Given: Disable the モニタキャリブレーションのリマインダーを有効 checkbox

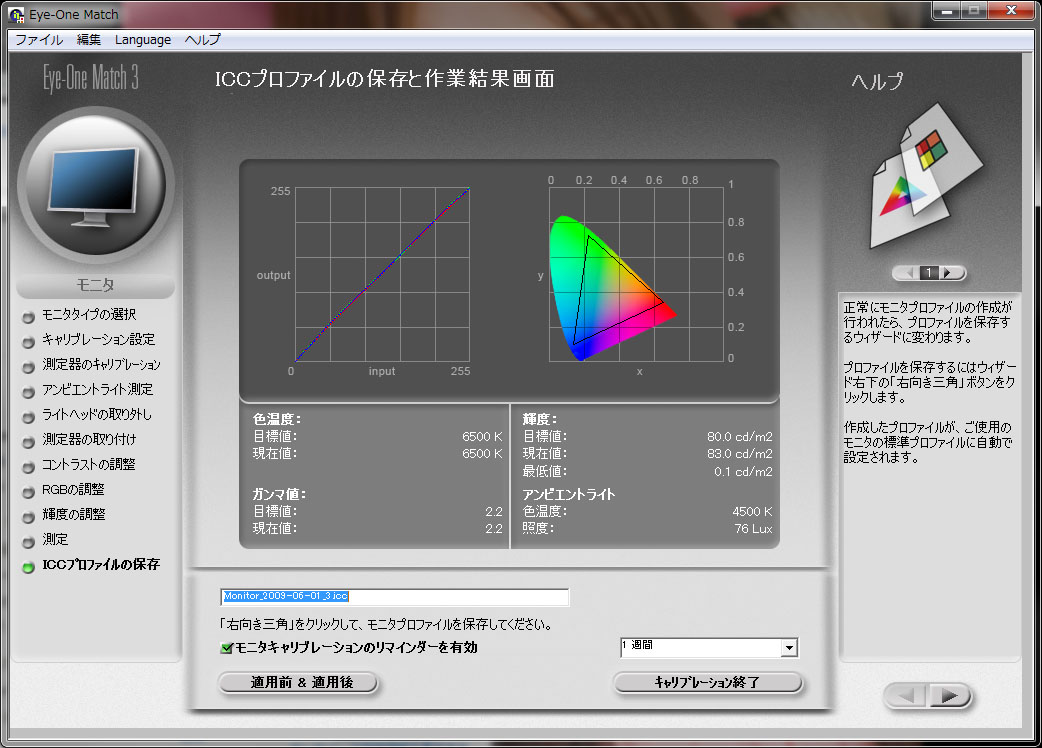Looking at the screenshot, I should point(227,648).
